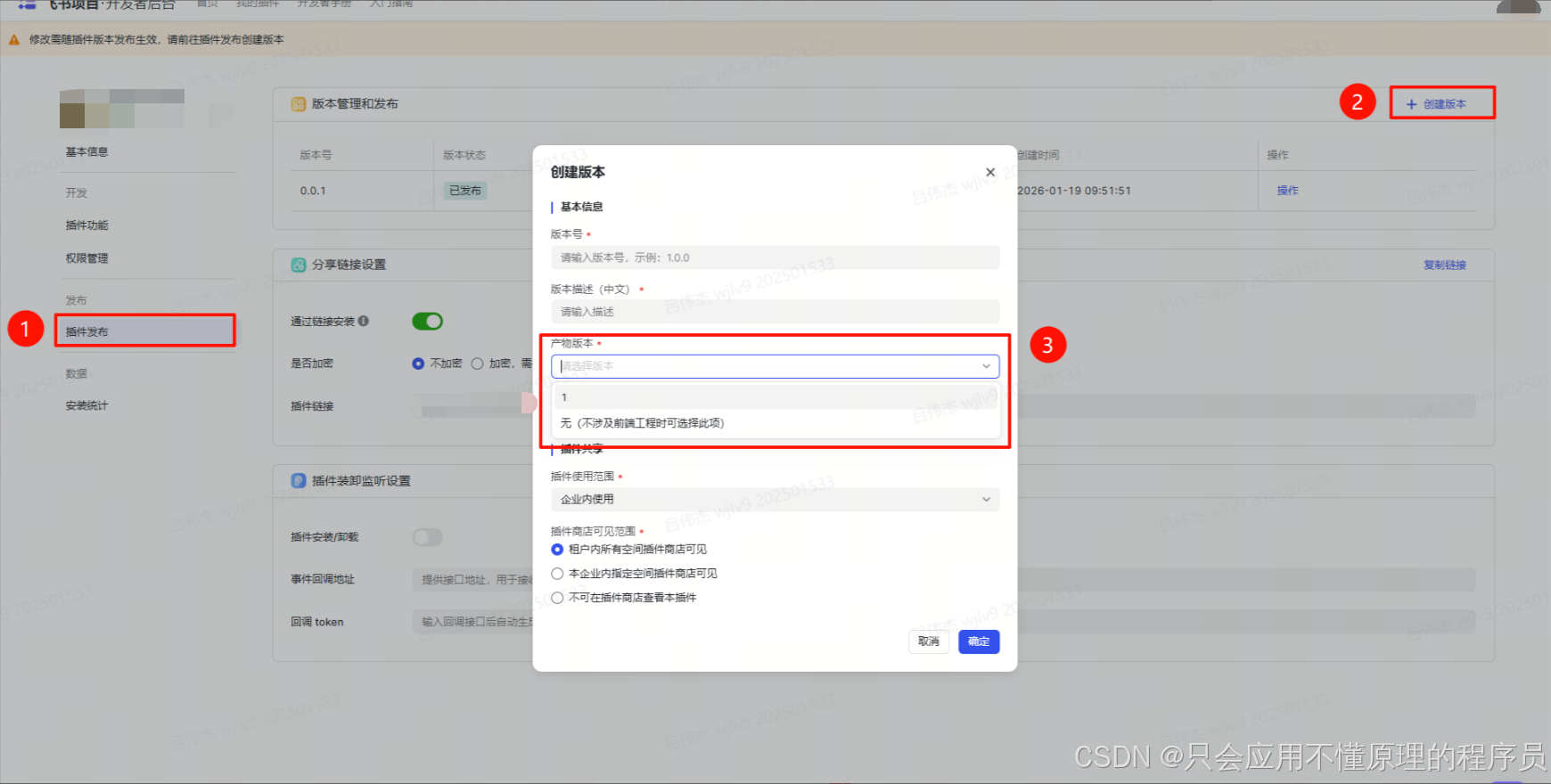Click the info icon next to 通过链接安装

363,321
